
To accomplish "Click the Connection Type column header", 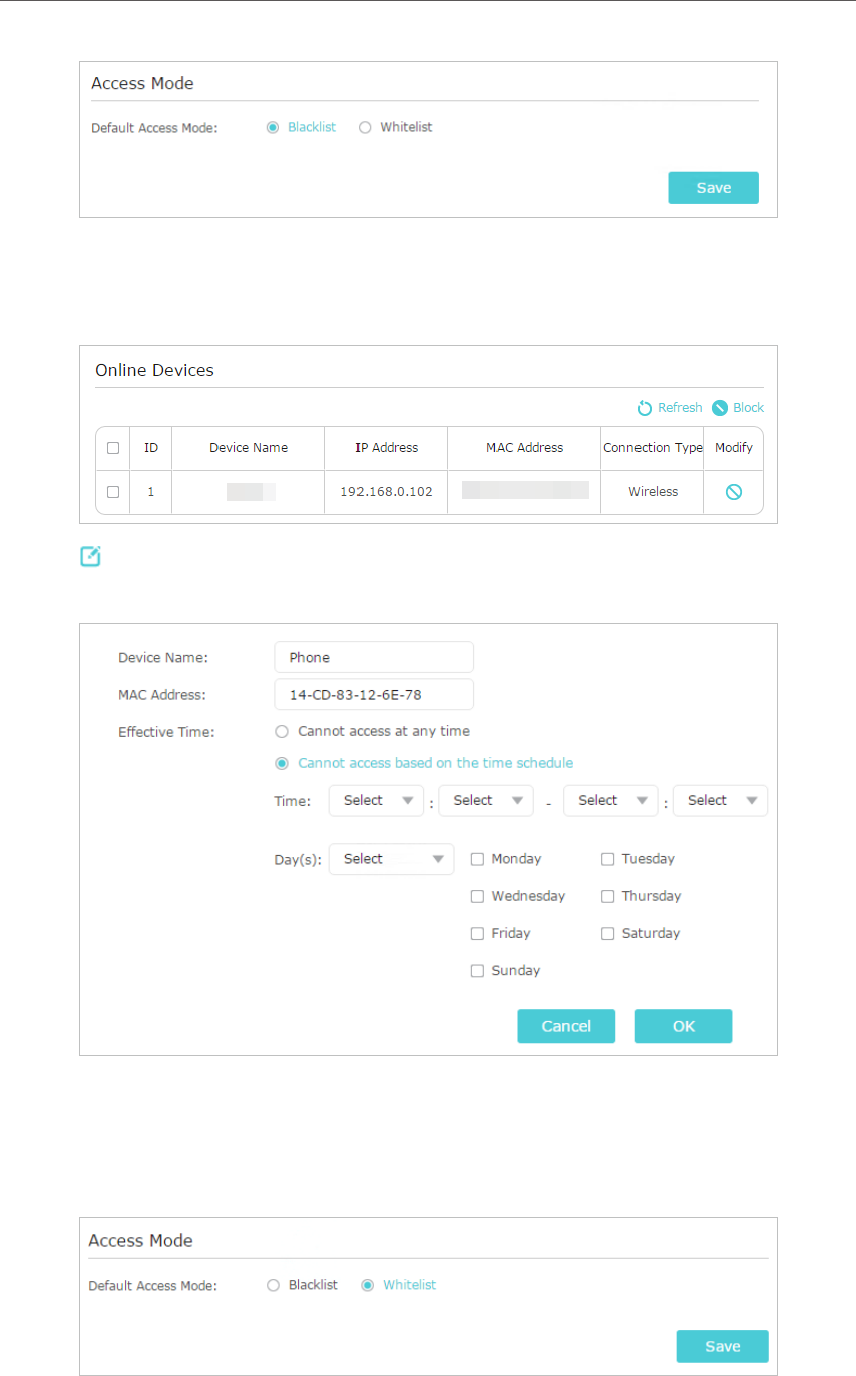I will click(x=653, y=448).
